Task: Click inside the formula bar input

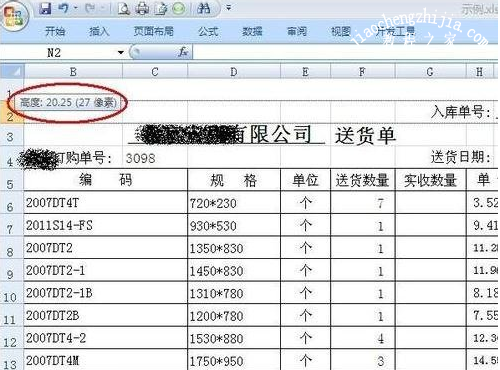Action: click(345, 52)
